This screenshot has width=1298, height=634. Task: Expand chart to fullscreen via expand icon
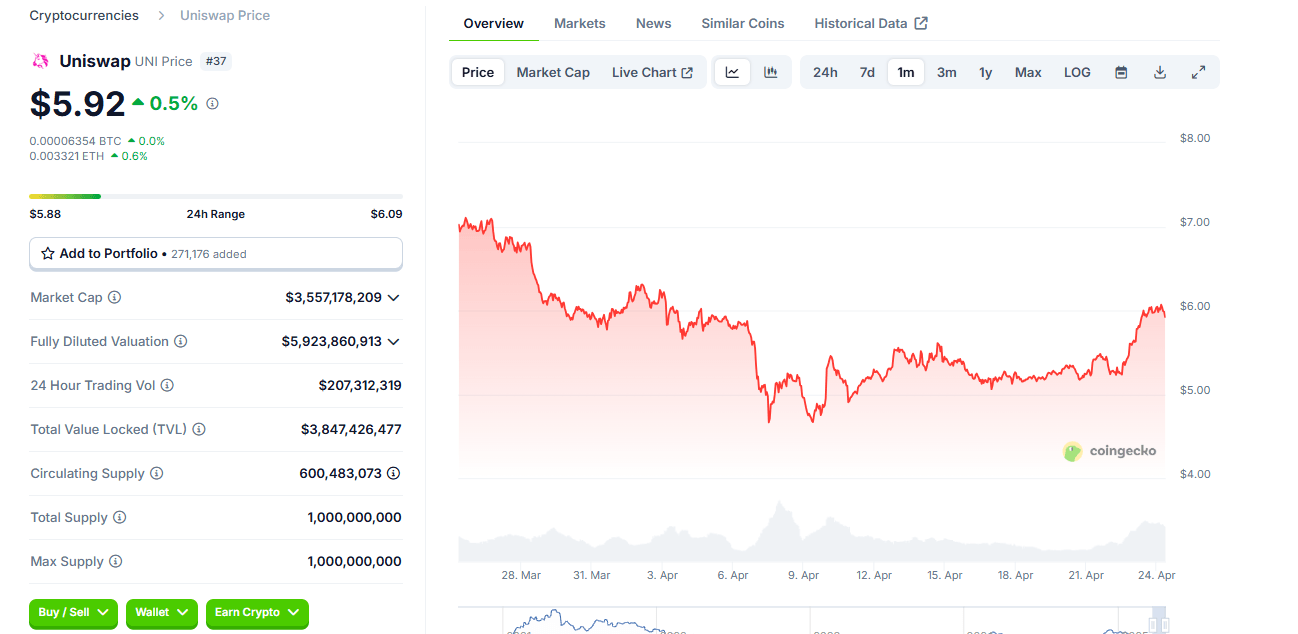coord(1198,71)
